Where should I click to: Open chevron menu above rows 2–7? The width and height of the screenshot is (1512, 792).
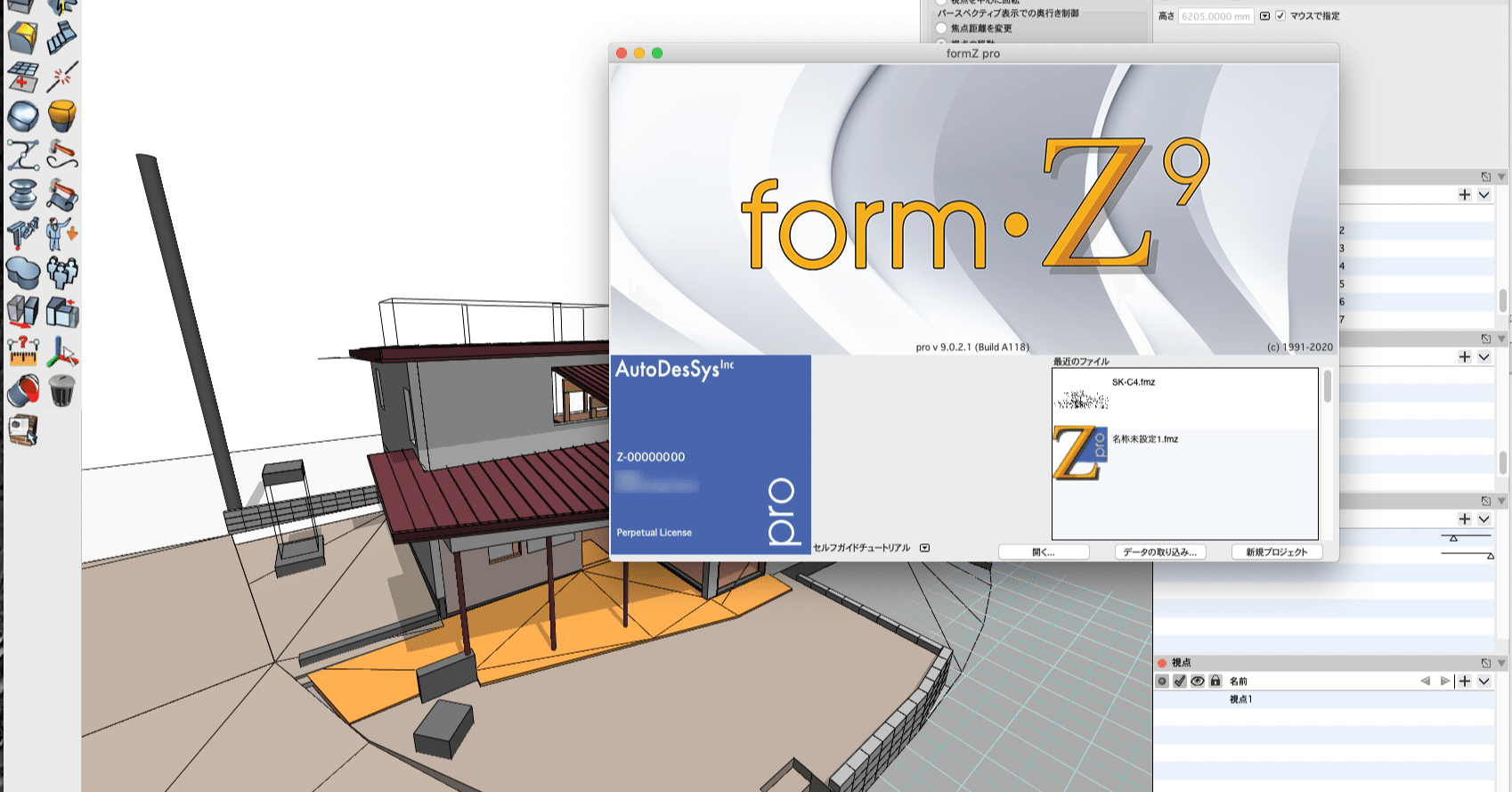coord(1484,194)
